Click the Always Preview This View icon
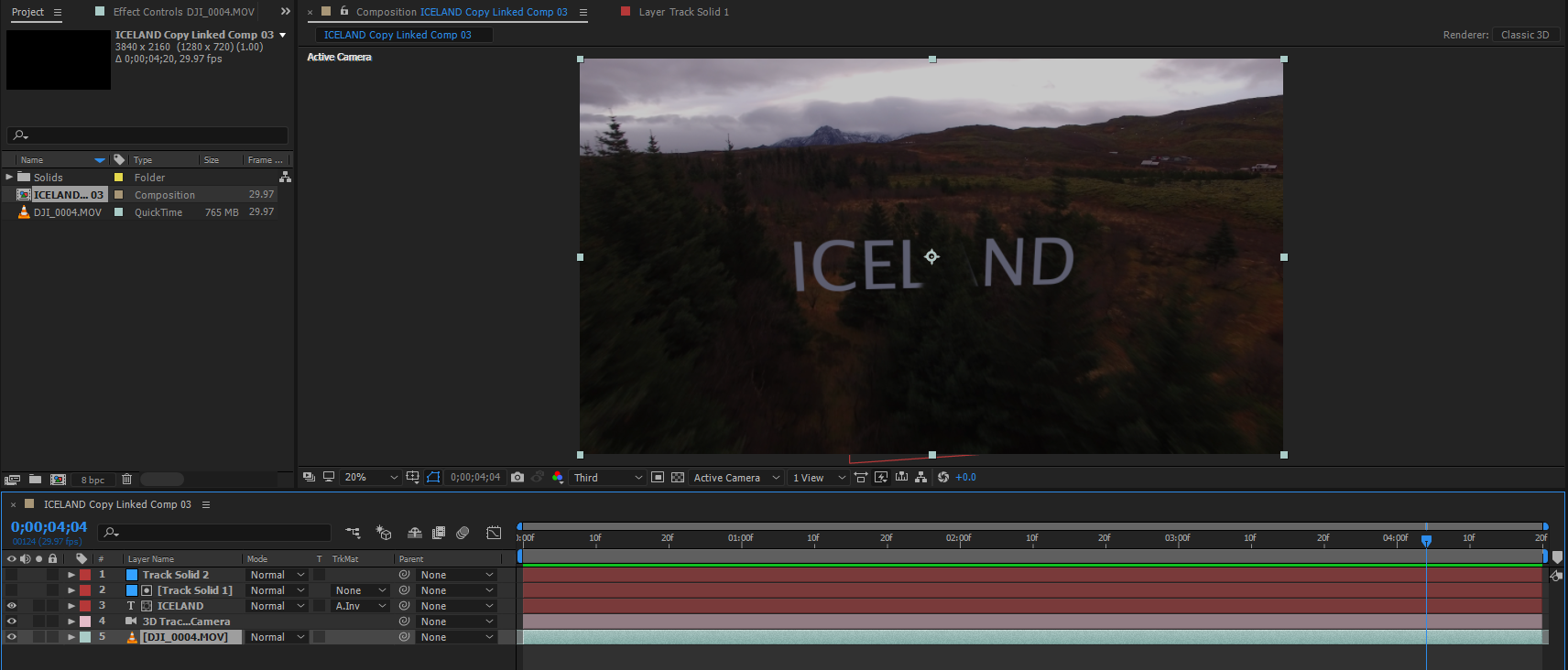The height and width of the screenshot is (670, 1568). click(x=309, y=477)
